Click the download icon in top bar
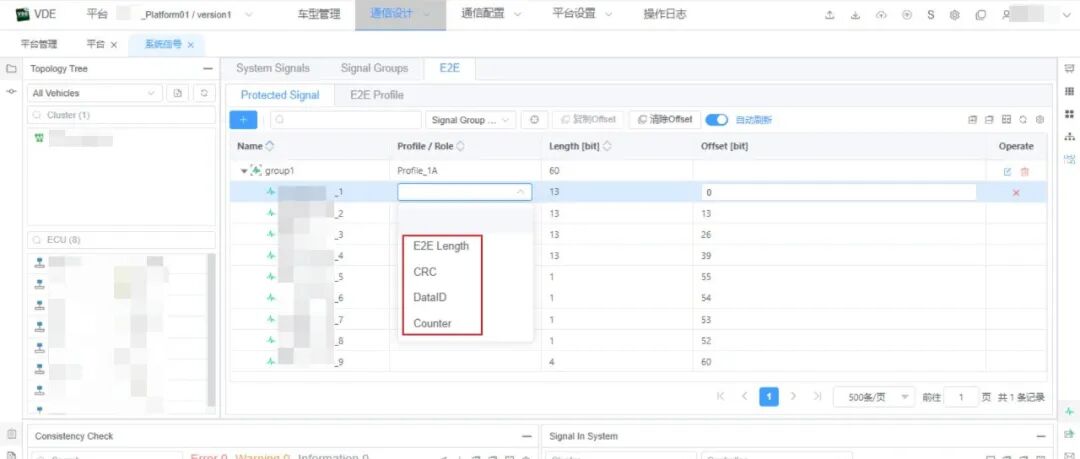The image size is (1080, 459). [x=855, y=15]
